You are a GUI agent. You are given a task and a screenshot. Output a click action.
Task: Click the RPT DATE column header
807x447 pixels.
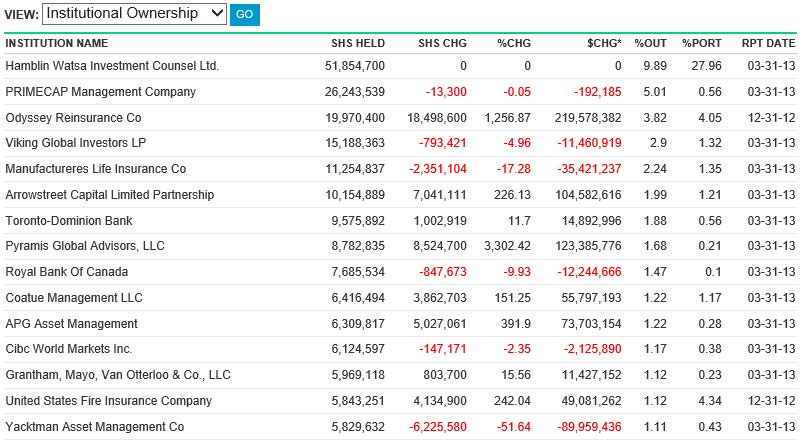(x=768, y=44)
